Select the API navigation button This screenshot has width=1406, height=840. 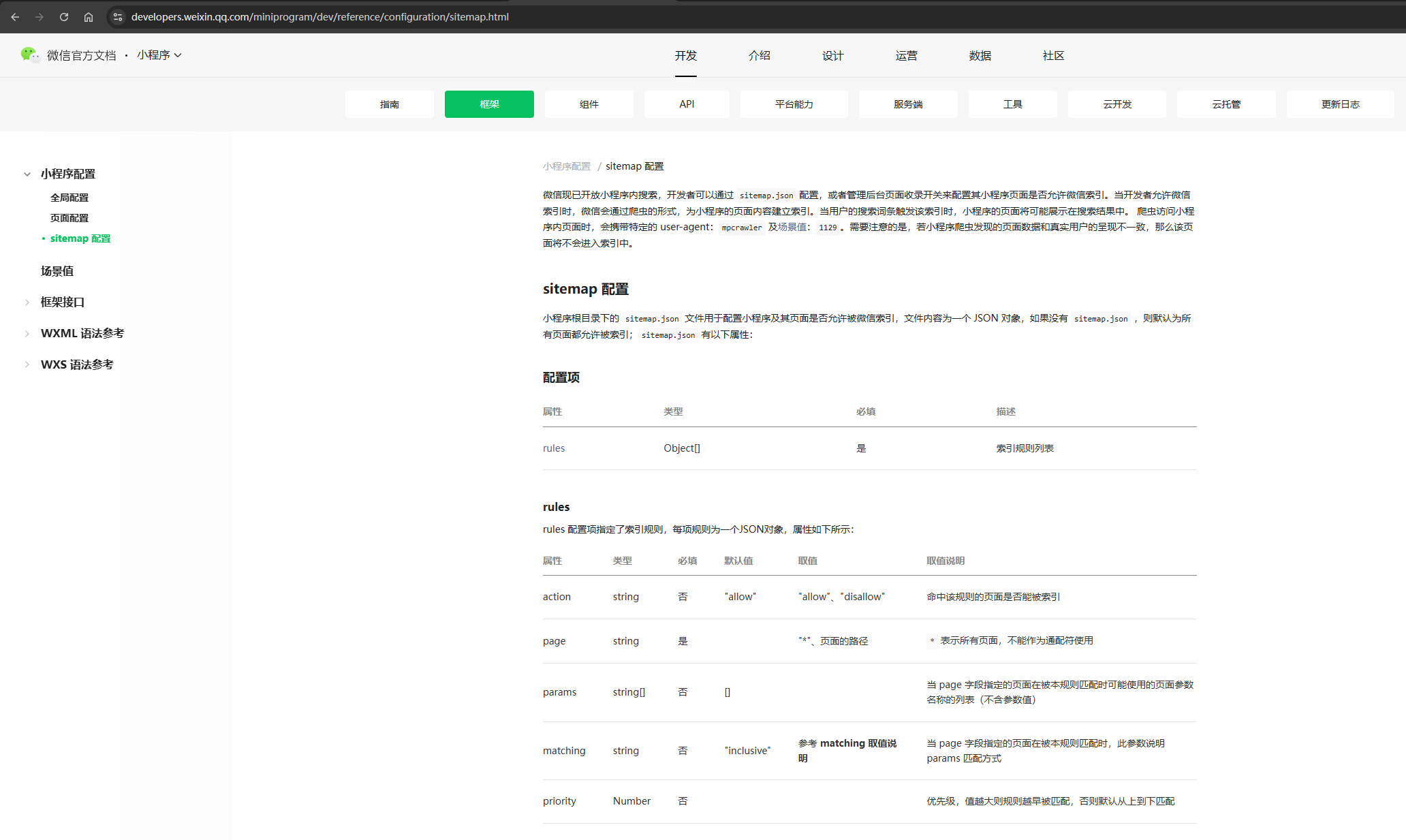pyautogui.click(x=687, y=104)
